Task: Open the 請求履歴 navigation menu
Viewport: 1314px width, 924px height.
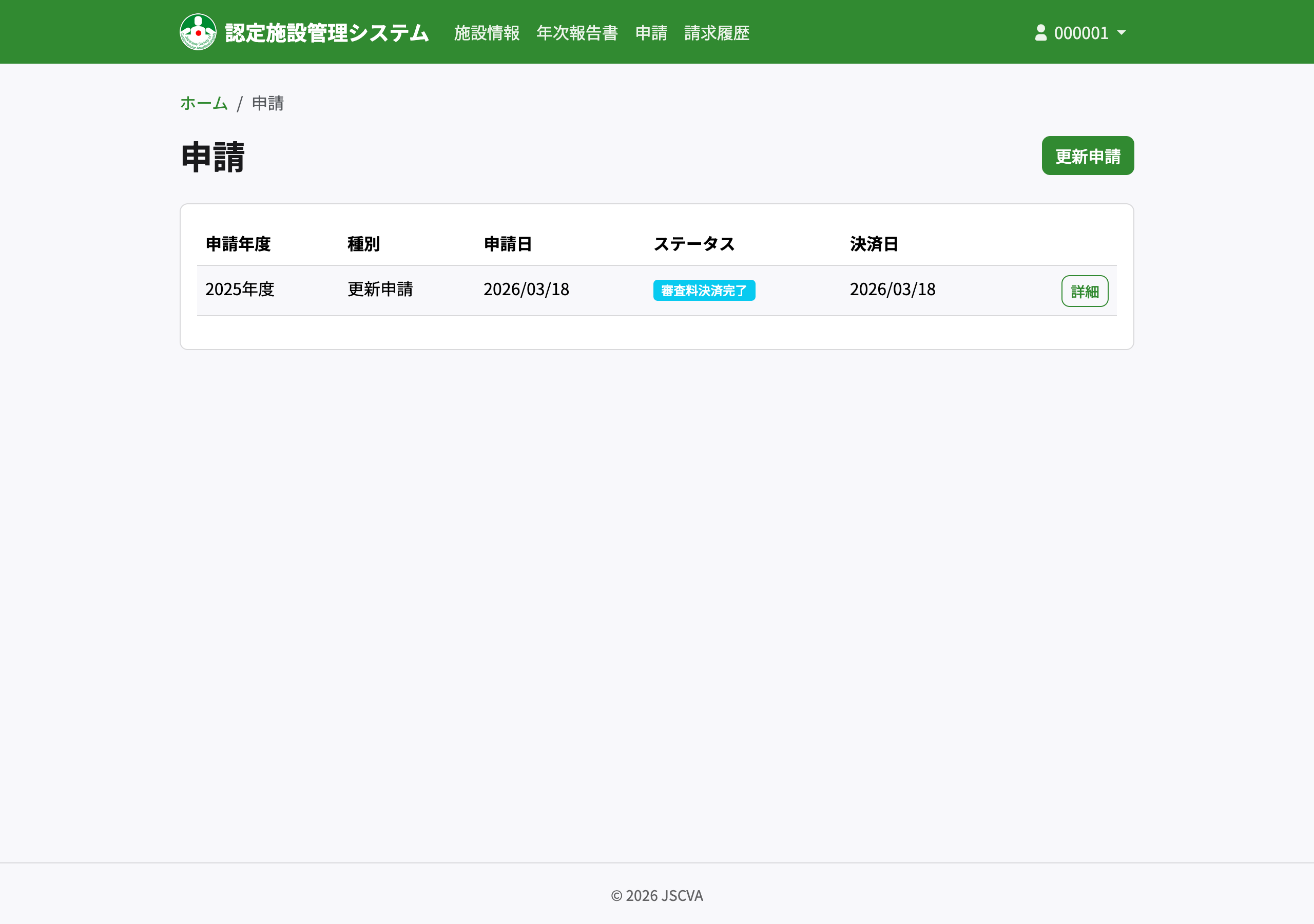Action: 717,34
